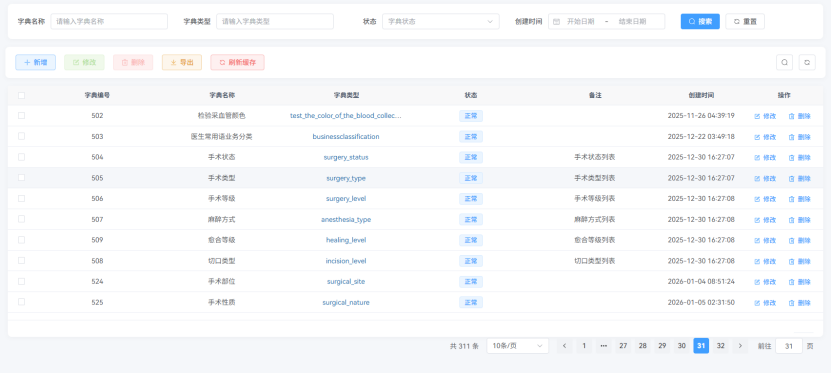Image resolution: width=831 pixels, height=373 pixels.
Task: Click edit icon for row 502
Action: point(757,116)
